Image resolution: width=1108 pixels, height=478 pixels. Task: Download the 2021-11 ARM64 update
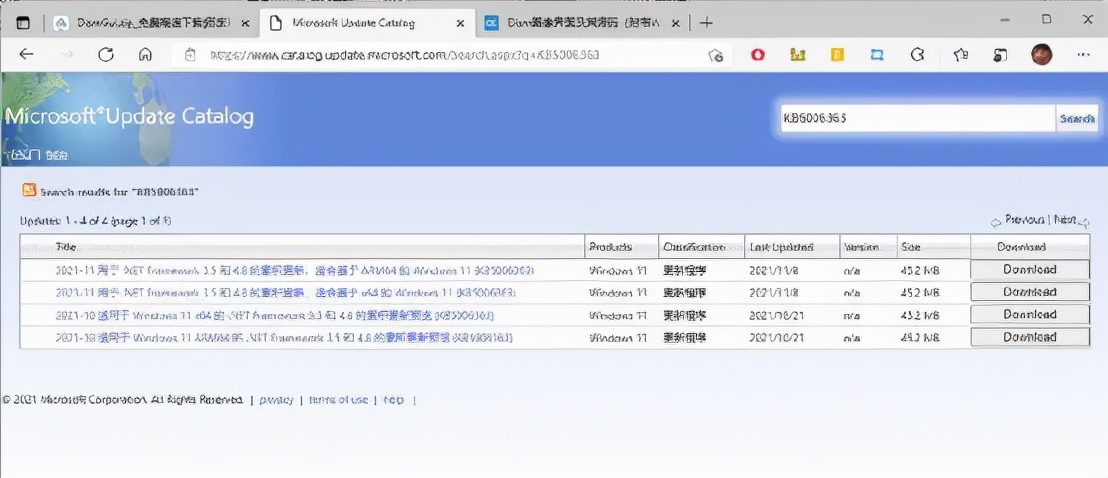click(x=1030, y=269)
